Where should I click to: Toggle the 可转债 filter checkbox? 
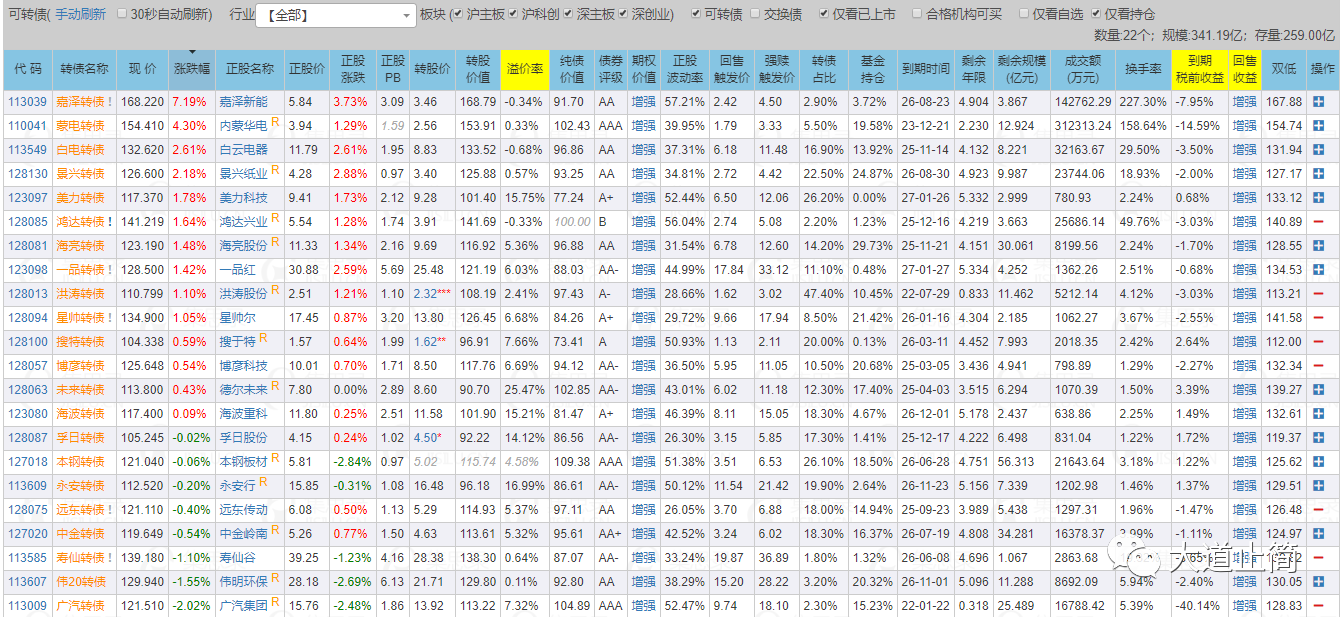(x=696, y=15)
